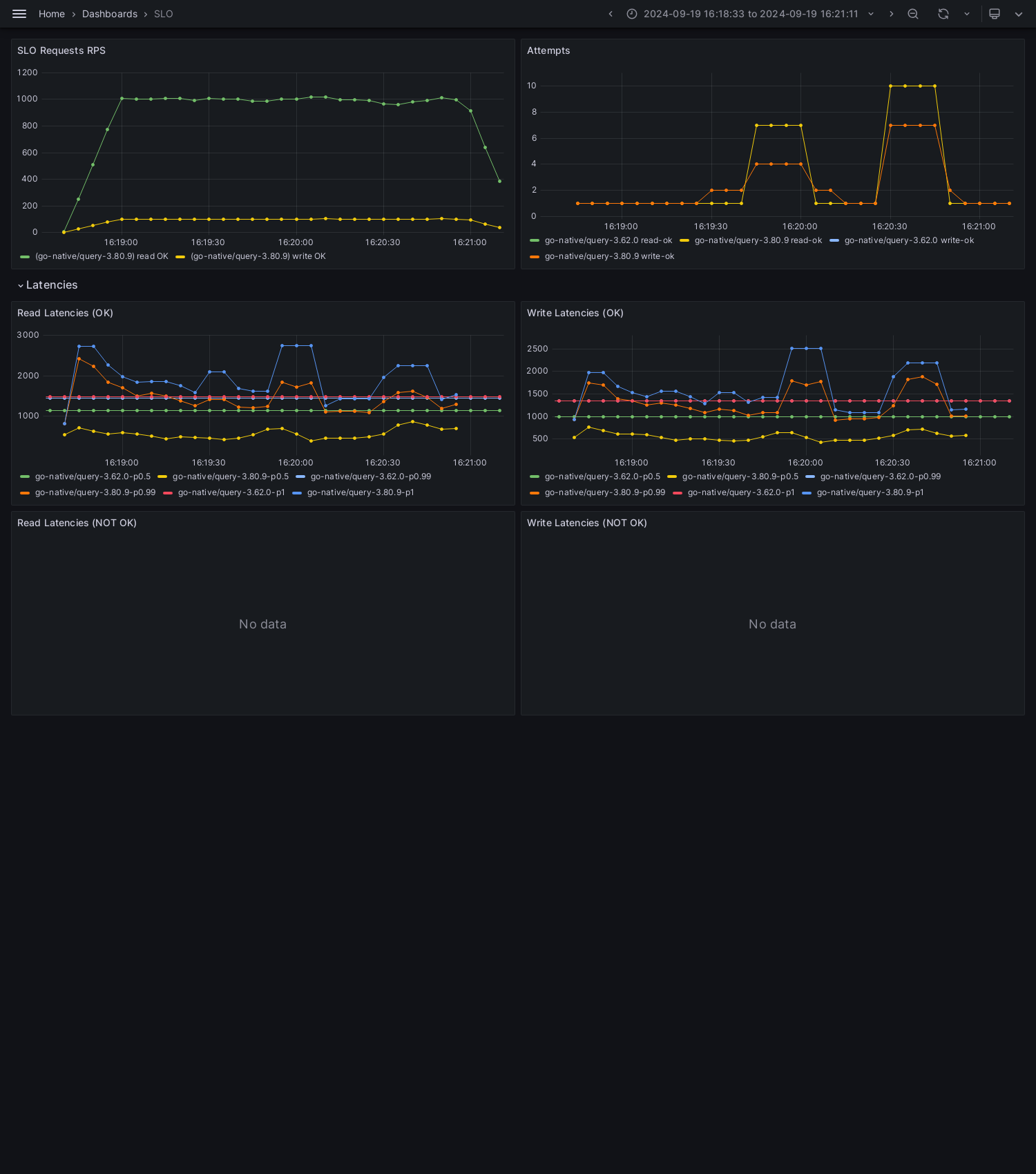
Task: Toggle query-3.80.9 write-ok Attempts legend
Action: coord(610,256)
